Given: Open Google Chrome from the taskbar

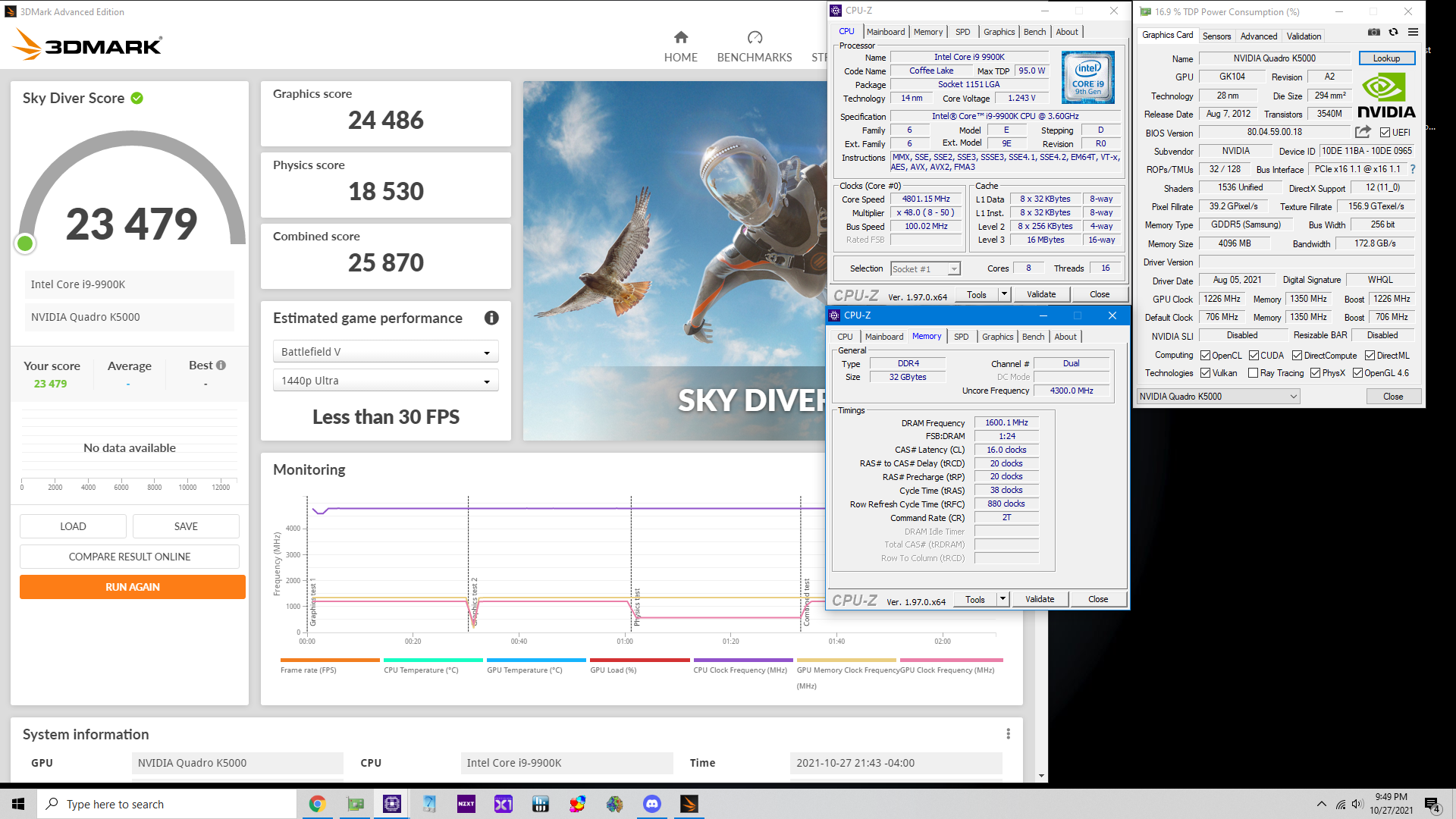Looking at the screenshot, I should pos(317,804).
